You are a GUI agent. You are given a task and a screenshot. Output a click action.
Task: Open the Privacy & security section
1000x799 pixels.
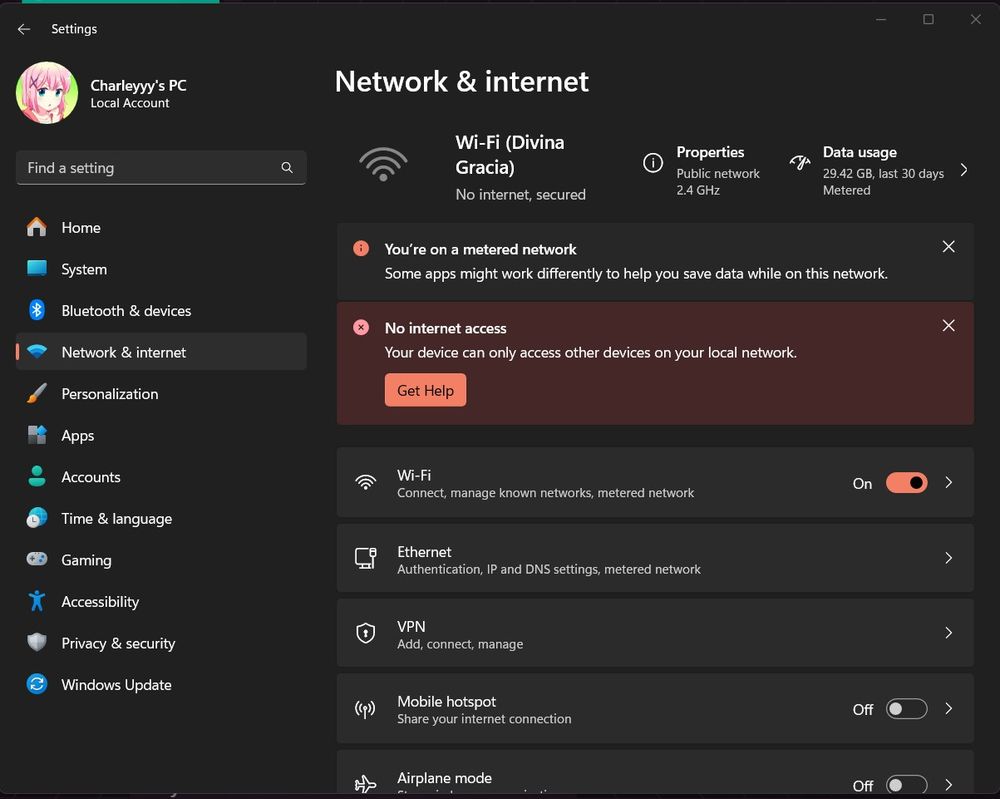(118, 643)
